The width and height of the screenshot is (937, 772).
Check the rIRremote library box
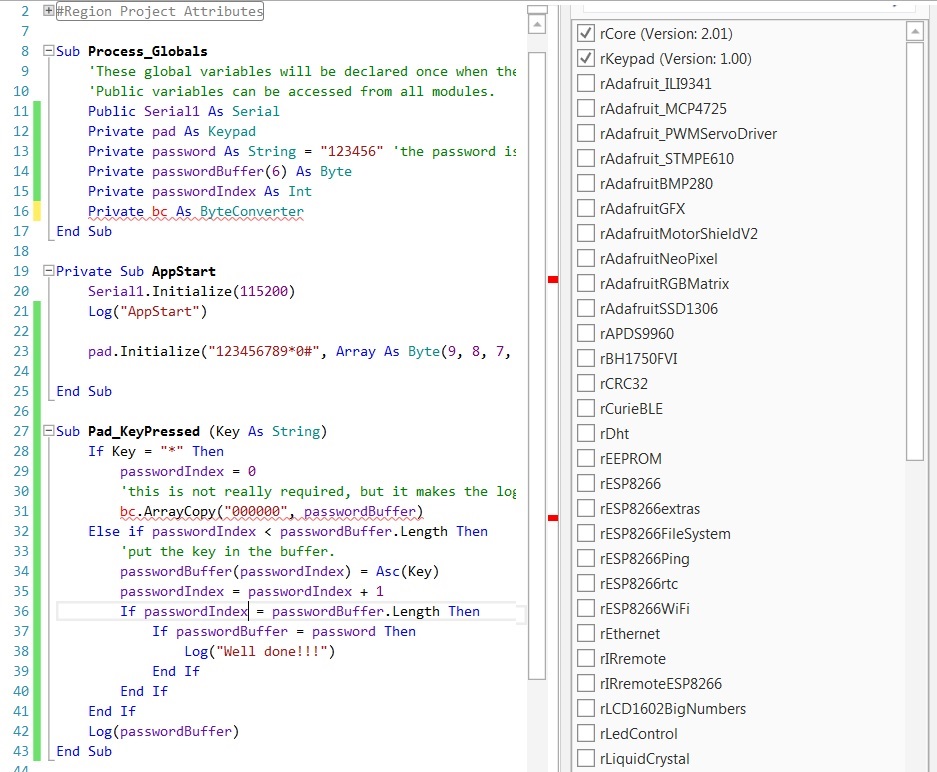point(586,658)
